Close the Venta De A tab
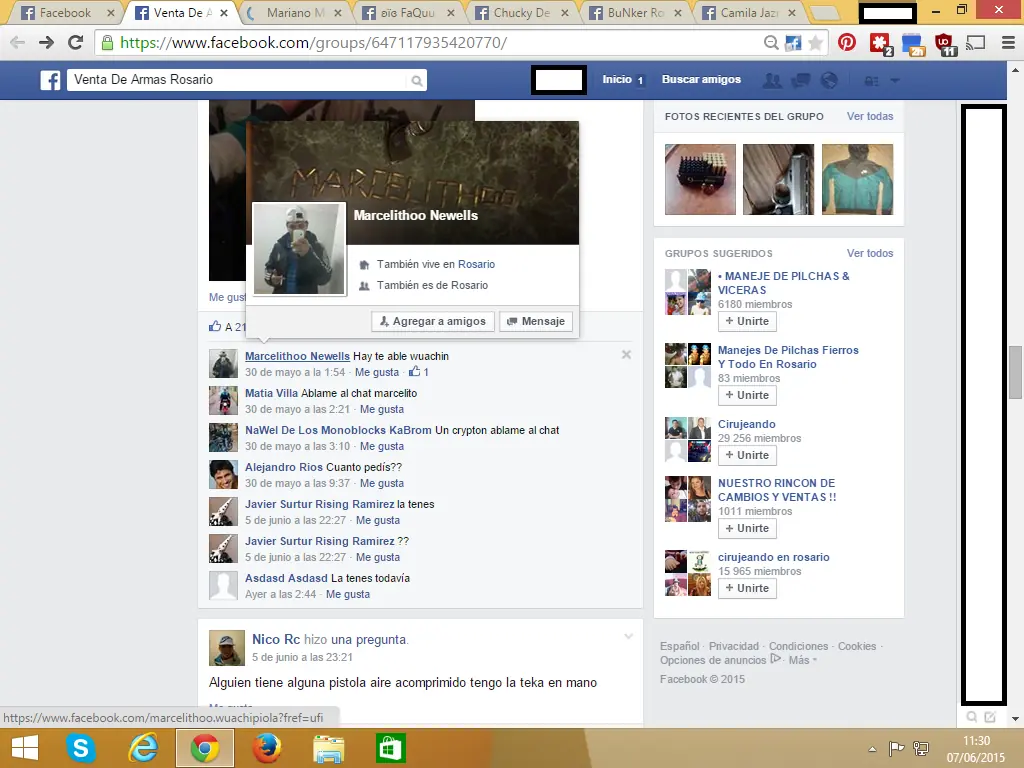This screenshot has width=1024, height=768. point(224,12)
